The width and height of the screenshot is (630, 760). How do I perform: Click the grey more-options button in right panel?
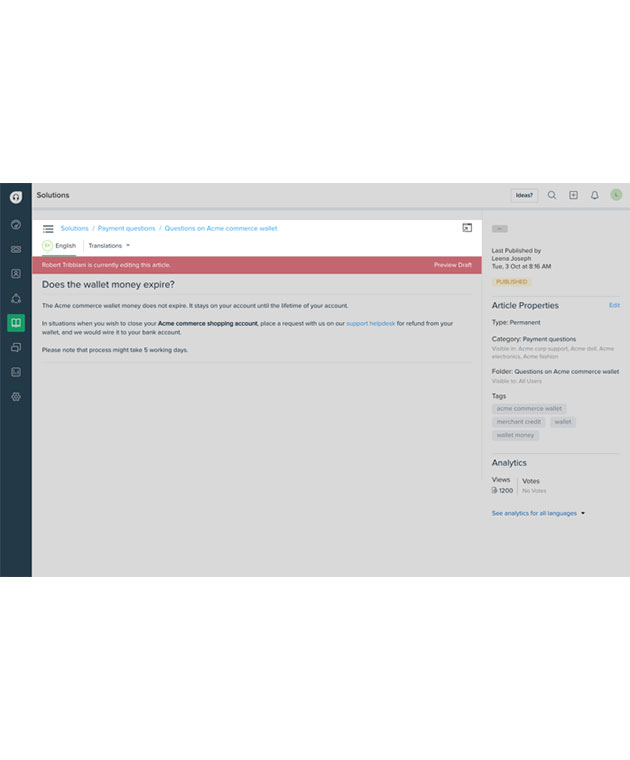[500, 229]
